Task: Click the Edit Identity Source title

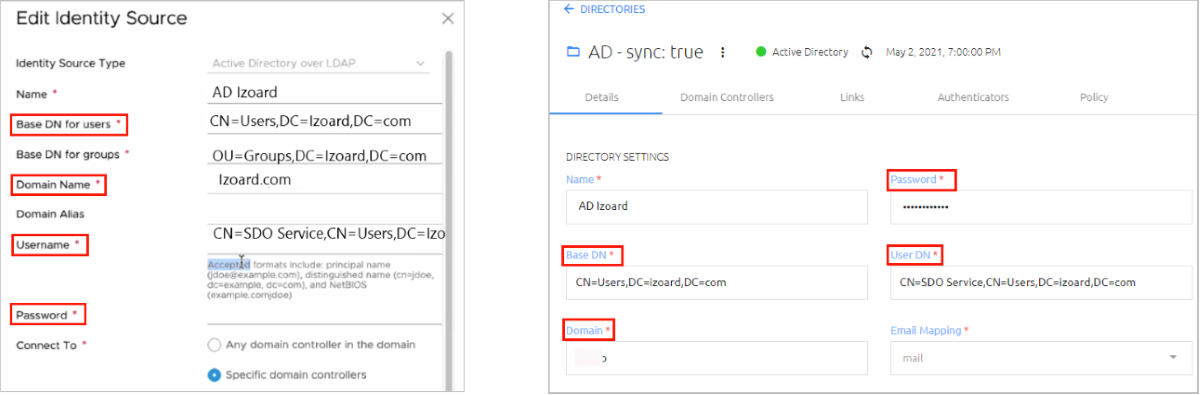Action: click(x=101, y=18)
